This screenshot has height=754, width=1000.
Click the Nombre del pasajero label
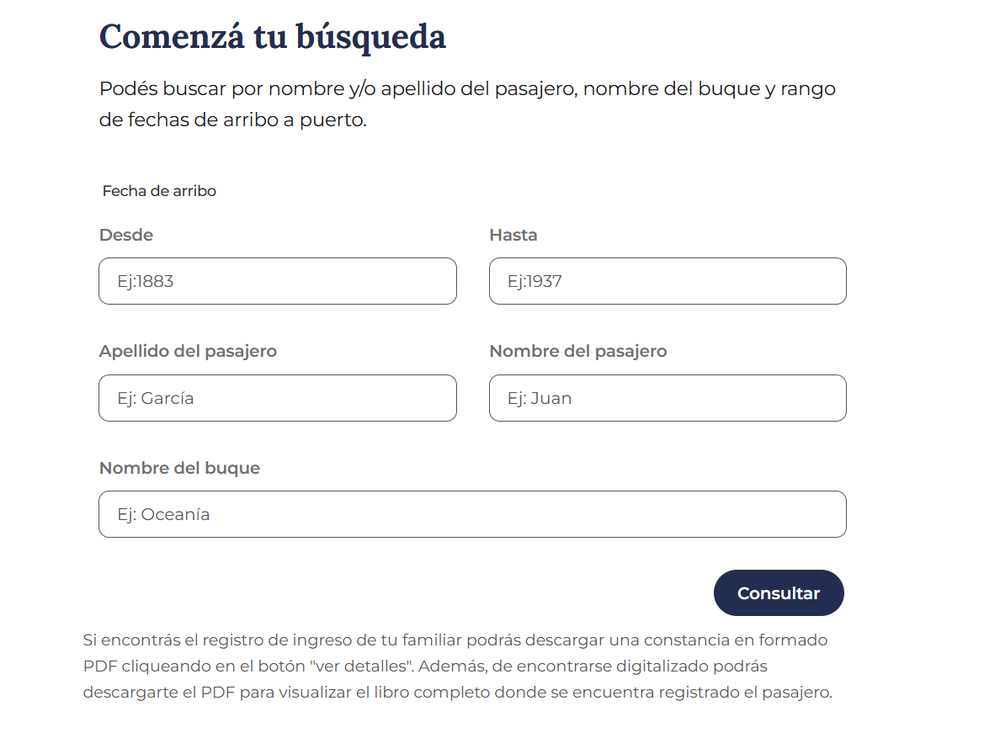coord(578,351)
